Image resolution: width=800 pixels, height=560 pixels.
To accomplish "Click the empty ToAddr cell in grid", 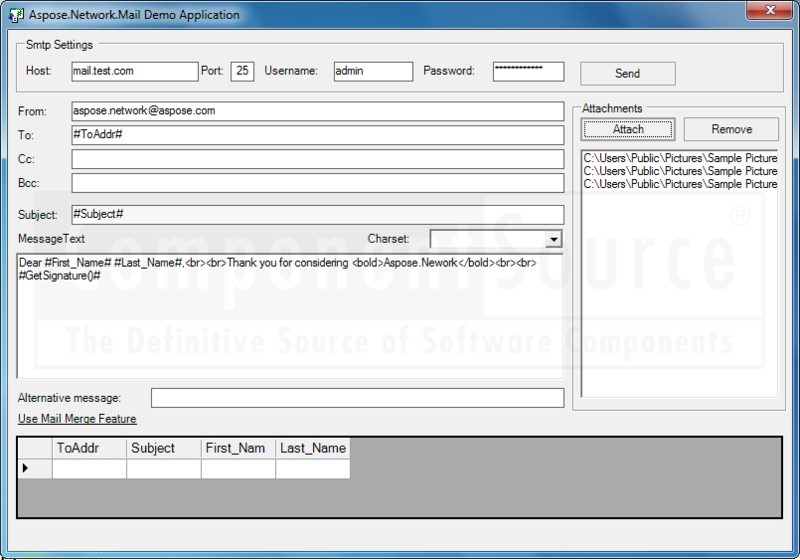I will tap(89, 469).
